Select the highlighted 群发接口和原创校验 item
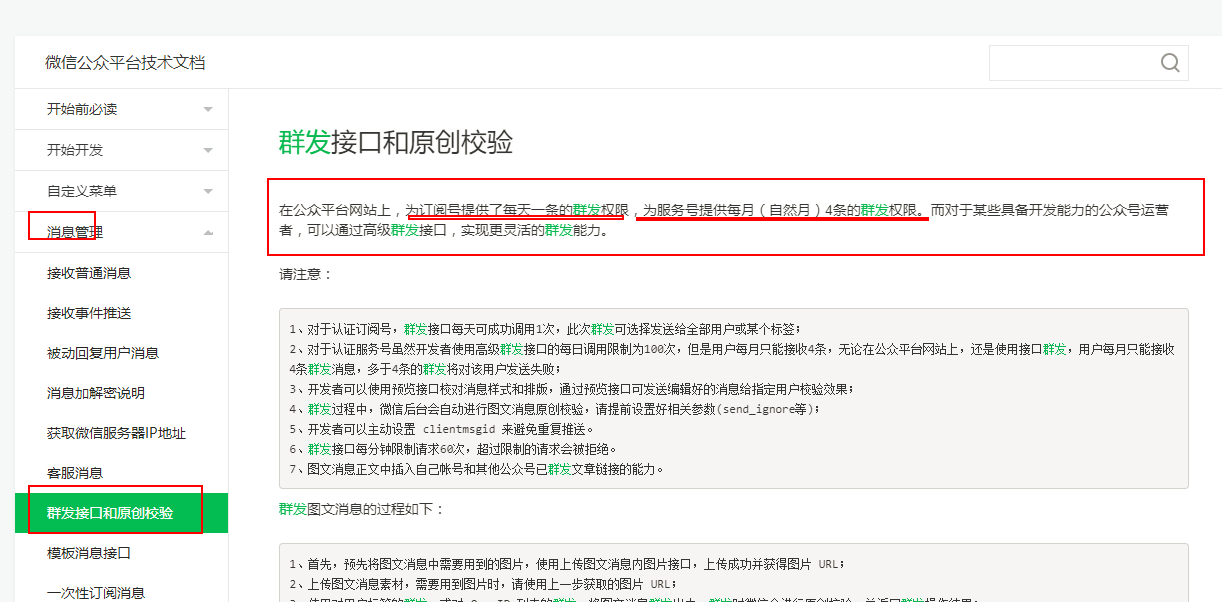 [x=110, y=513]
